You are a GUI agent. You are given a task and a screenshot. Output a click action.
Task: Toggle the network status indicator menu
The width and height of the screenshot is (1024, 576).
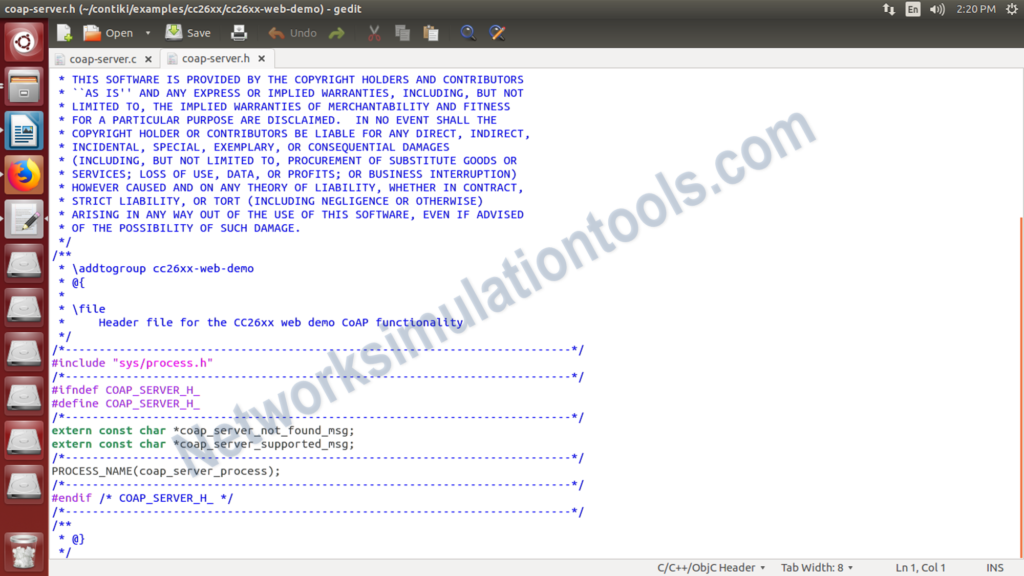pyautogui.click(x=888, y=8)
